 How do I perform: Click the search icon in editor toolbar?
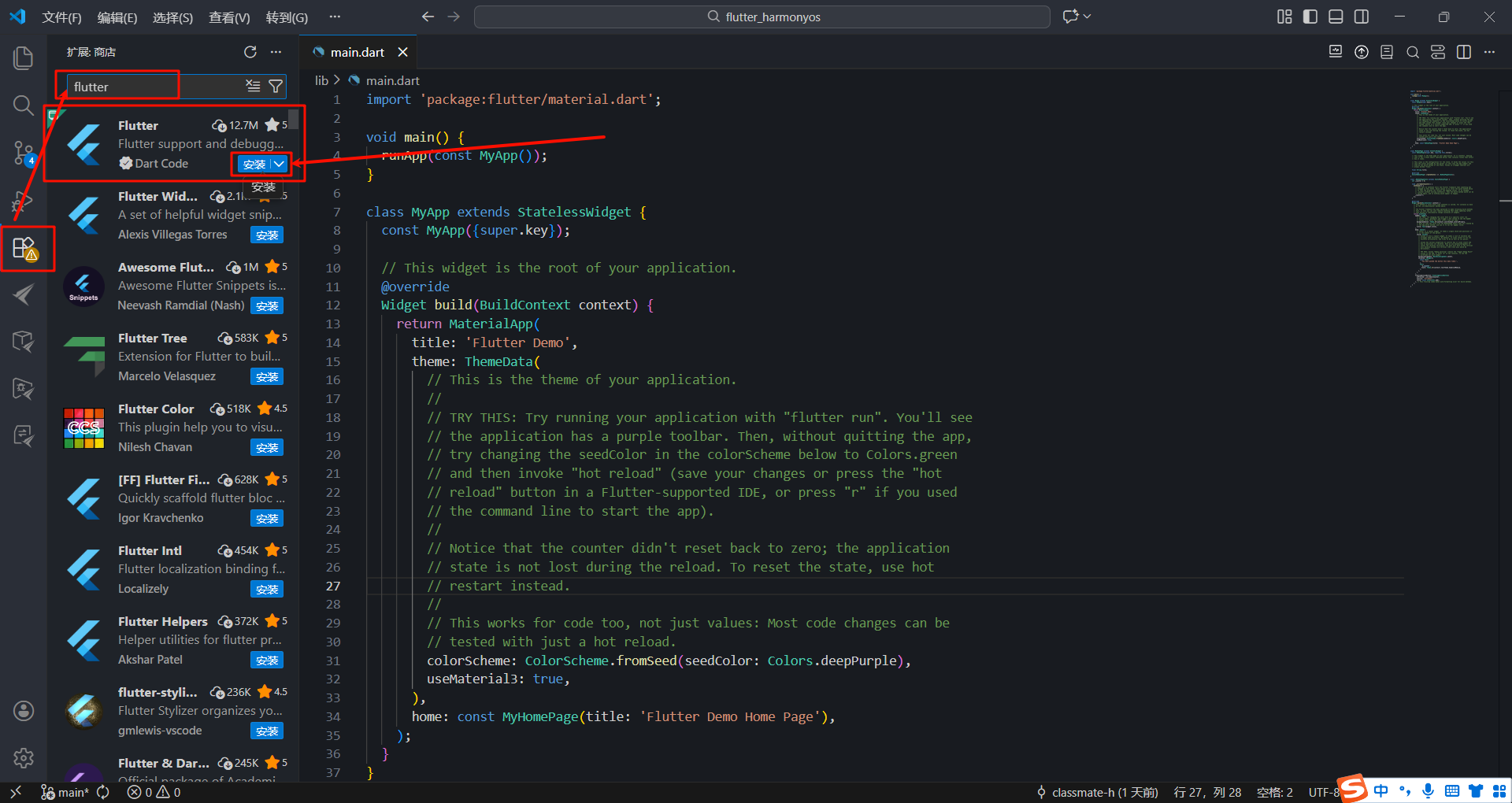(x=1413, y=52)
